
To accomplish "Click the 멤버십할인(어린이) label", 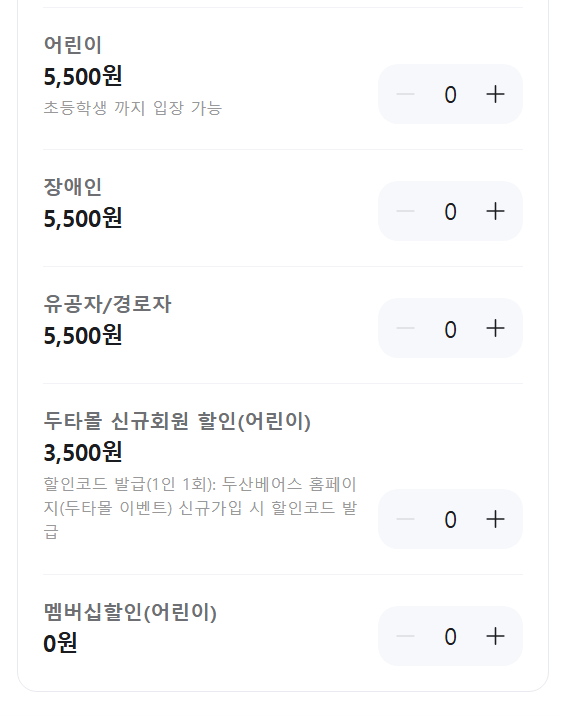I will [x=130, y=612].
